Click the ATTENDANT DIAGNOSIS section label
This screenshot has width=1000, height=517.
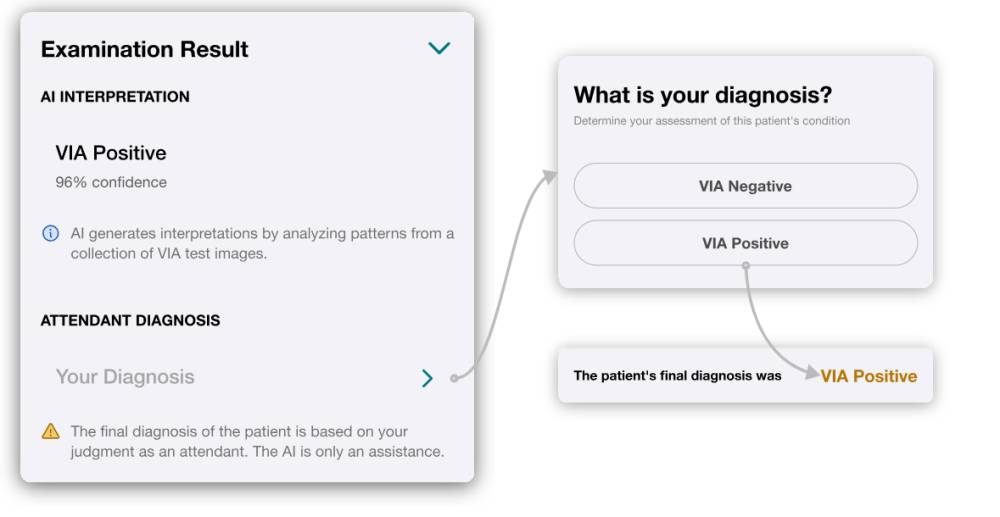130,320
